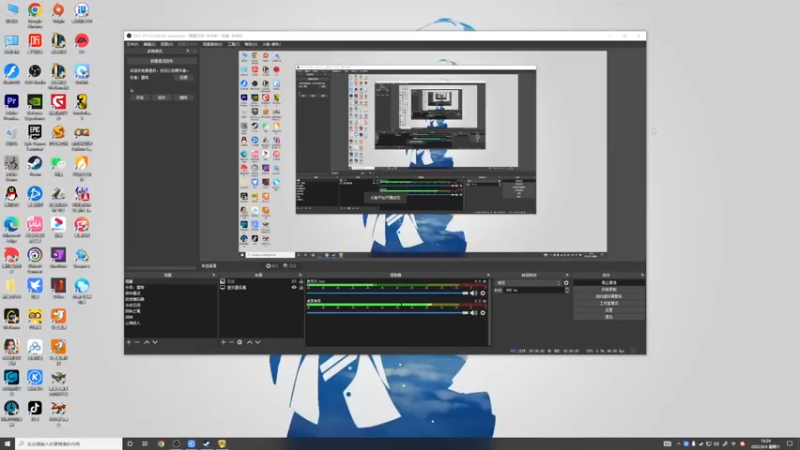Screen dimensions: 800x450
Task: Open Chrome from the Windows taskbar
Action: click(161, 444)
